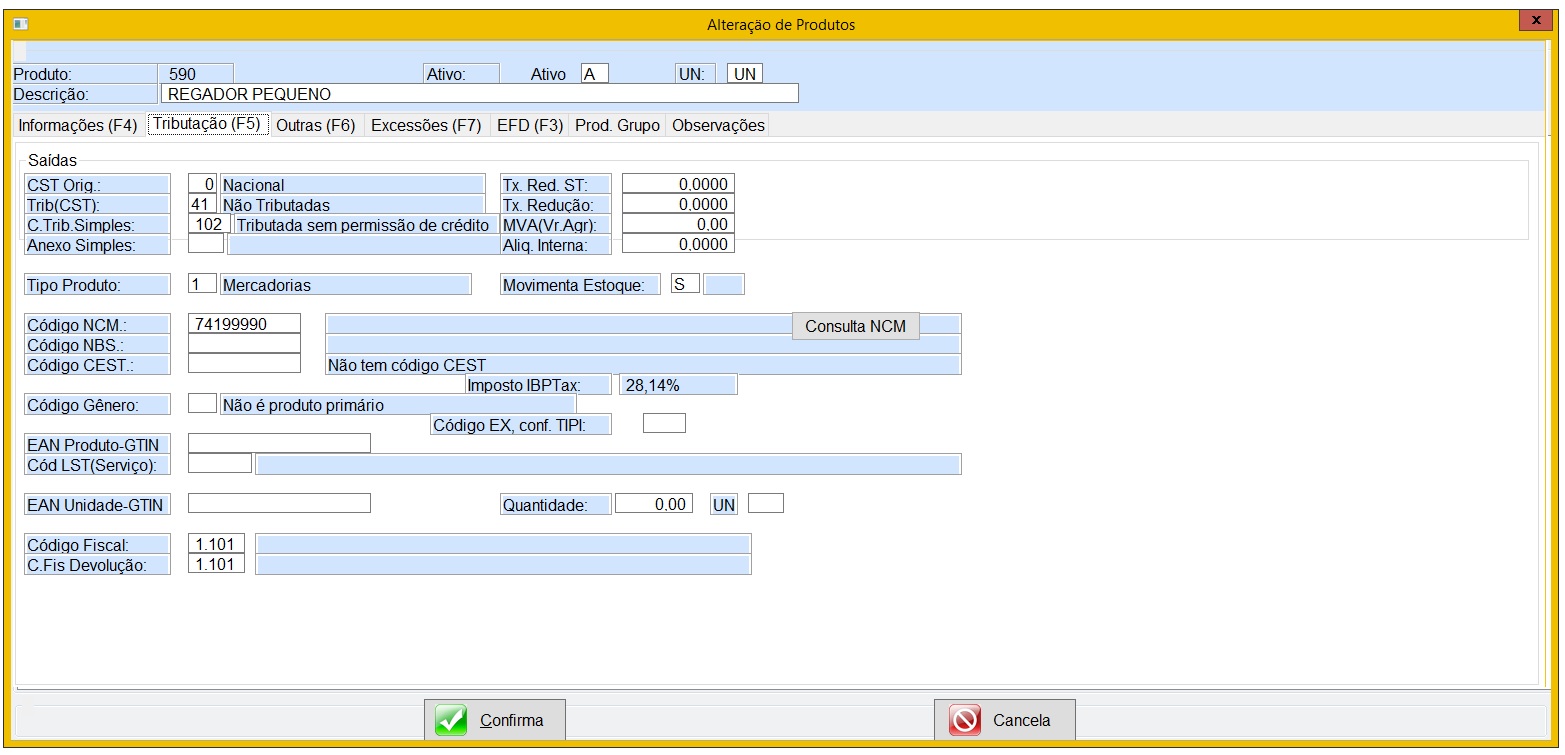Image resolution: width=1565 pixels, height=755 pixels.
Task: Click the Confirma button
Action: [x=496, y=720]
